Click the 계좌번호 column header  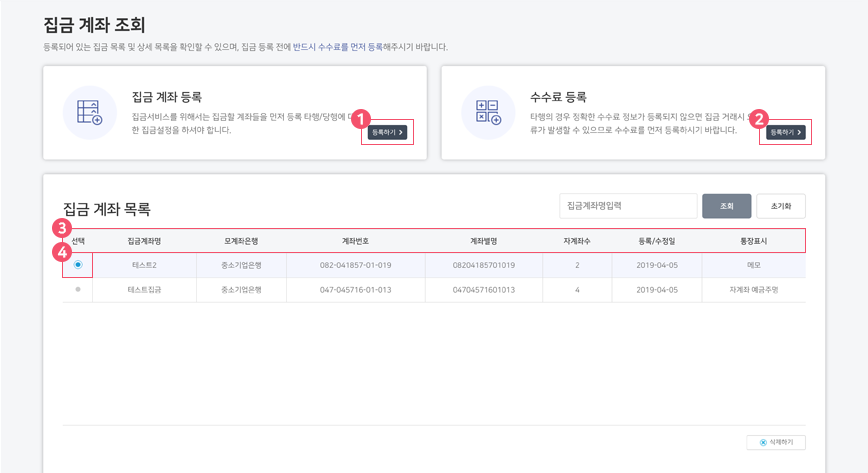click(355, 241)
